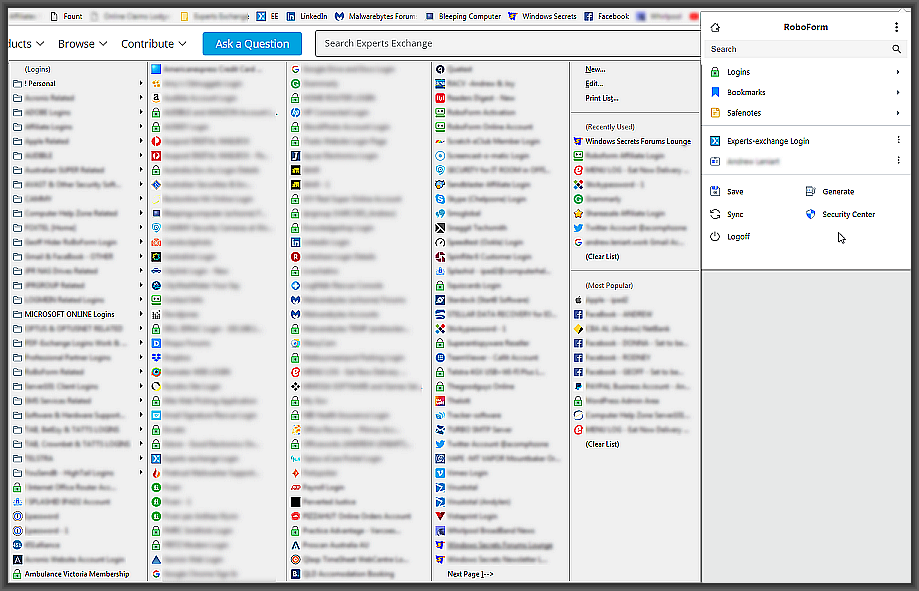
Task: Expand the Bookmarks submenu in RoboForm
Action: (897, 92)
